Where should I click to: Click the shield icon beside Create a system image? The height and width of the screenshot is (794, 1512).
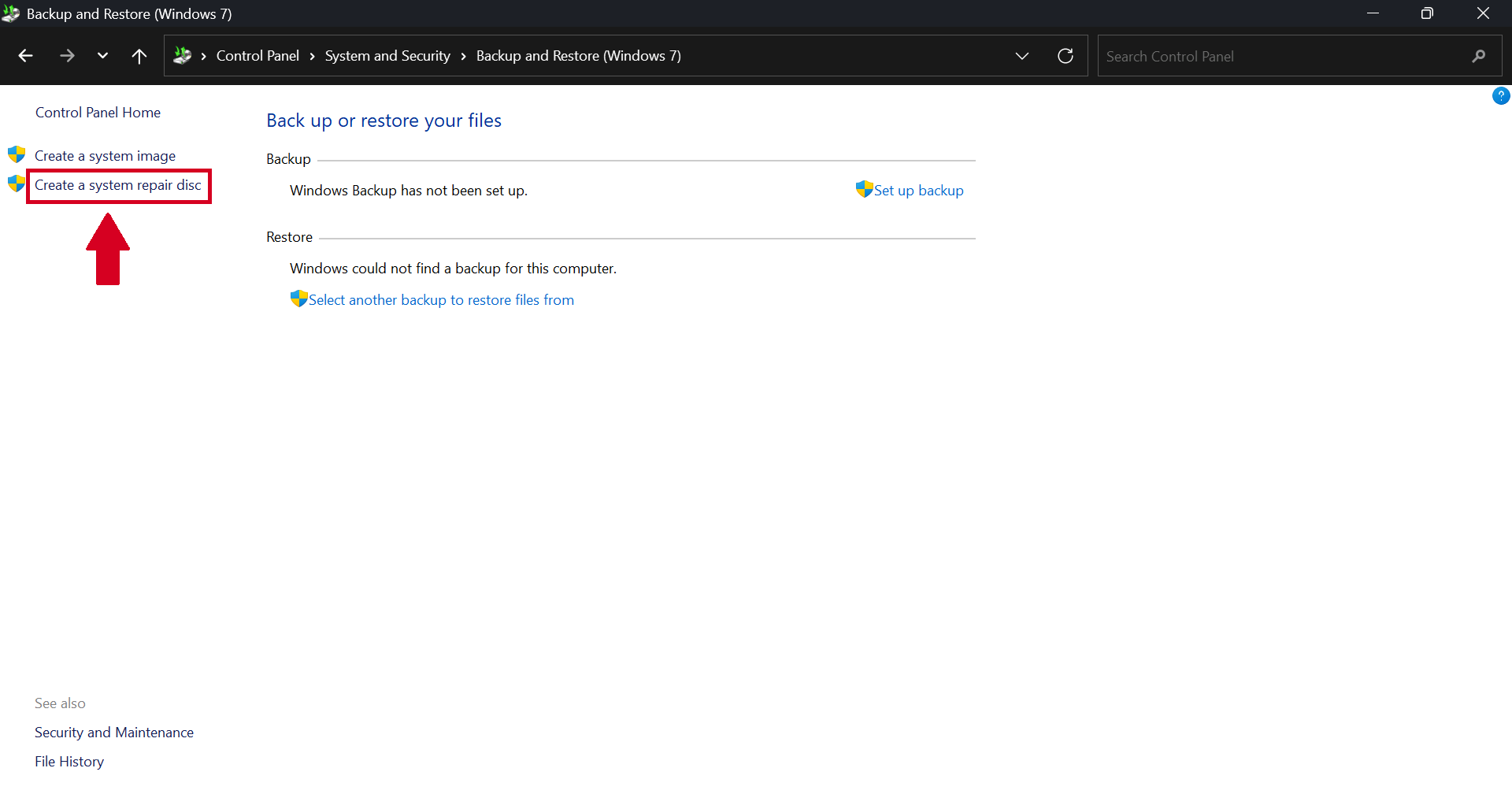pyautogui.click(x=16, y=154)
